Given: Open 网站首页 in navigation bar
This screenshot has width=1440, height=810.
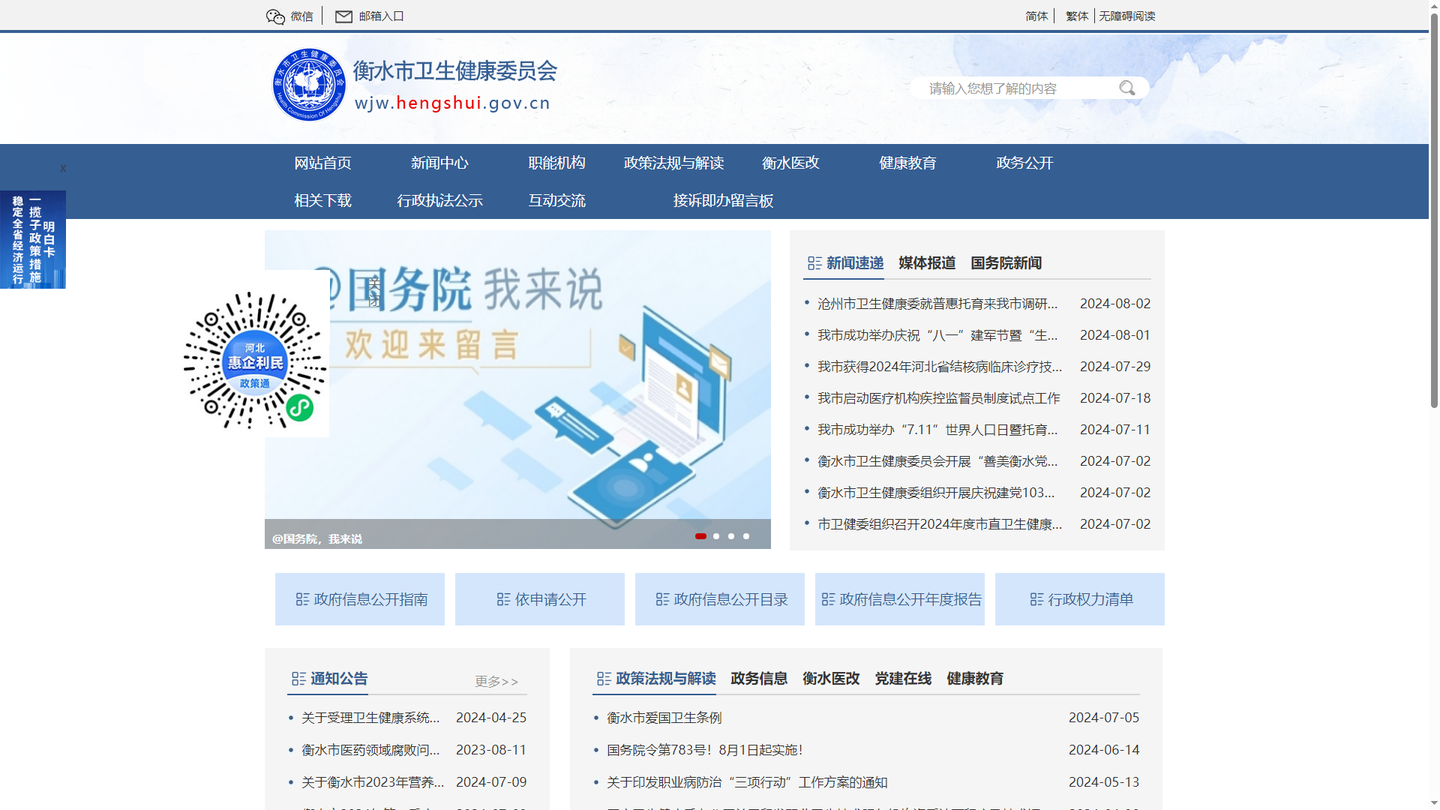Looking at the screenshot, I should coord(323,163).
